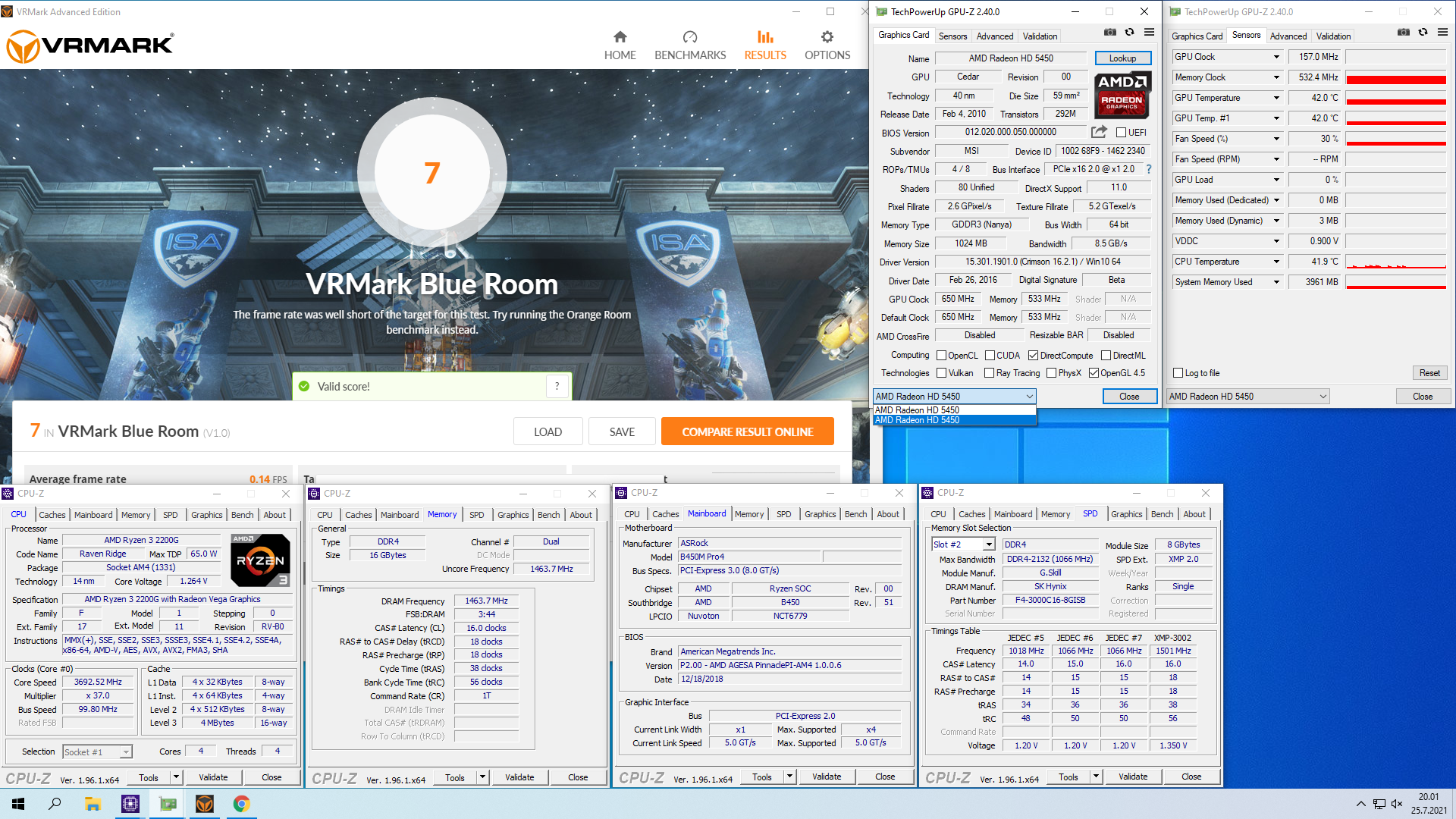Click muted volume tray icon
The height and width of the screenshot is (819, 1456).
(1397, 804)
